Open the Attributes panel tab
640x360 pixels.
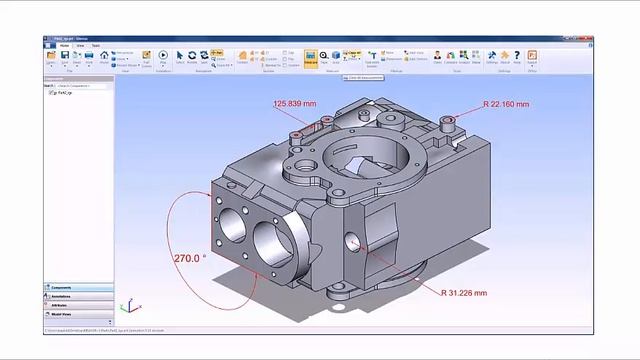[x=79, y=305]
